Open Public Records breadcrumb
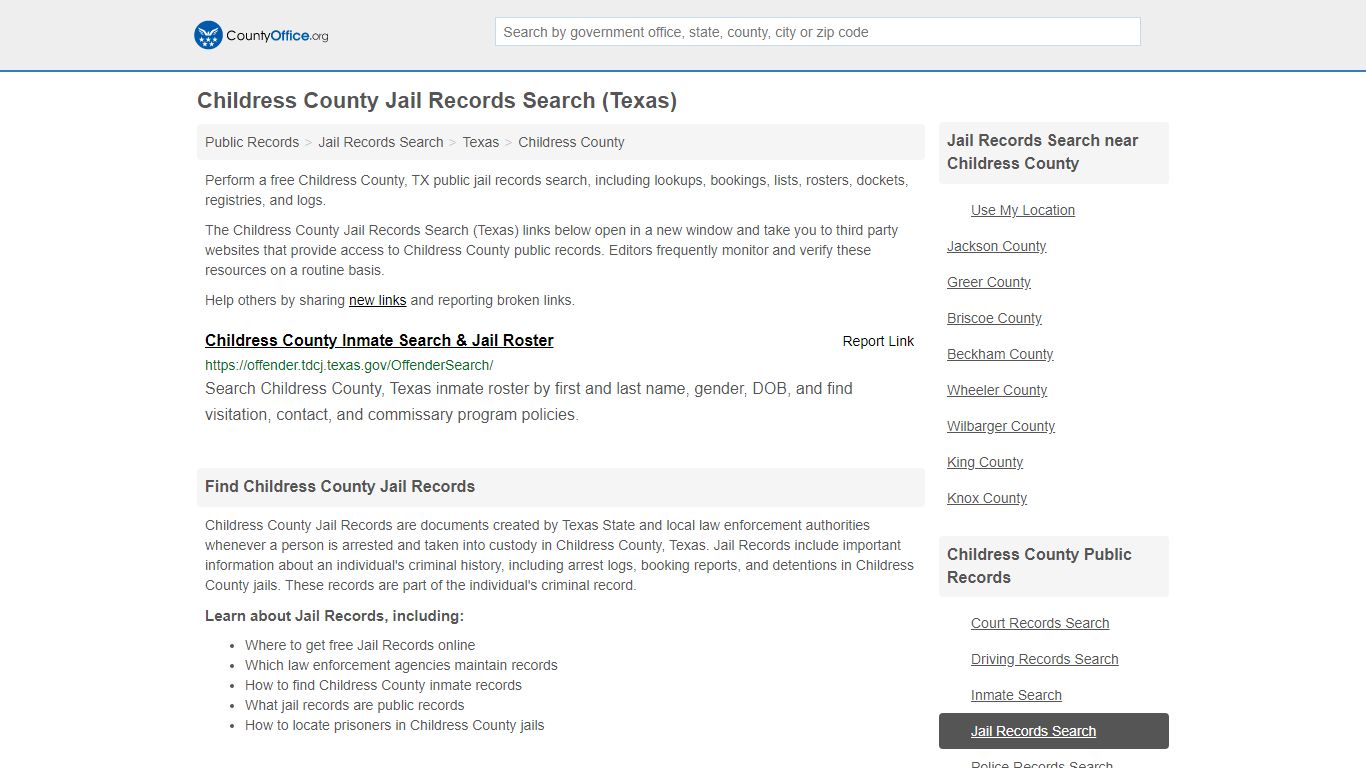 click(x=252, y=142)
